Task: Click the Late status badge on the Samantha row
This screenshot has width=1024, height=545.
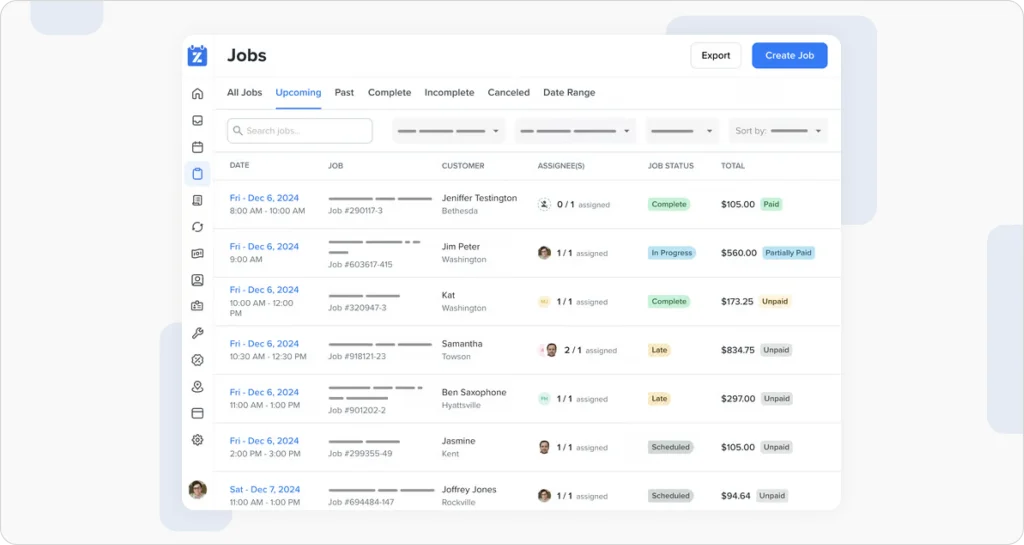Action: point(659,350)
